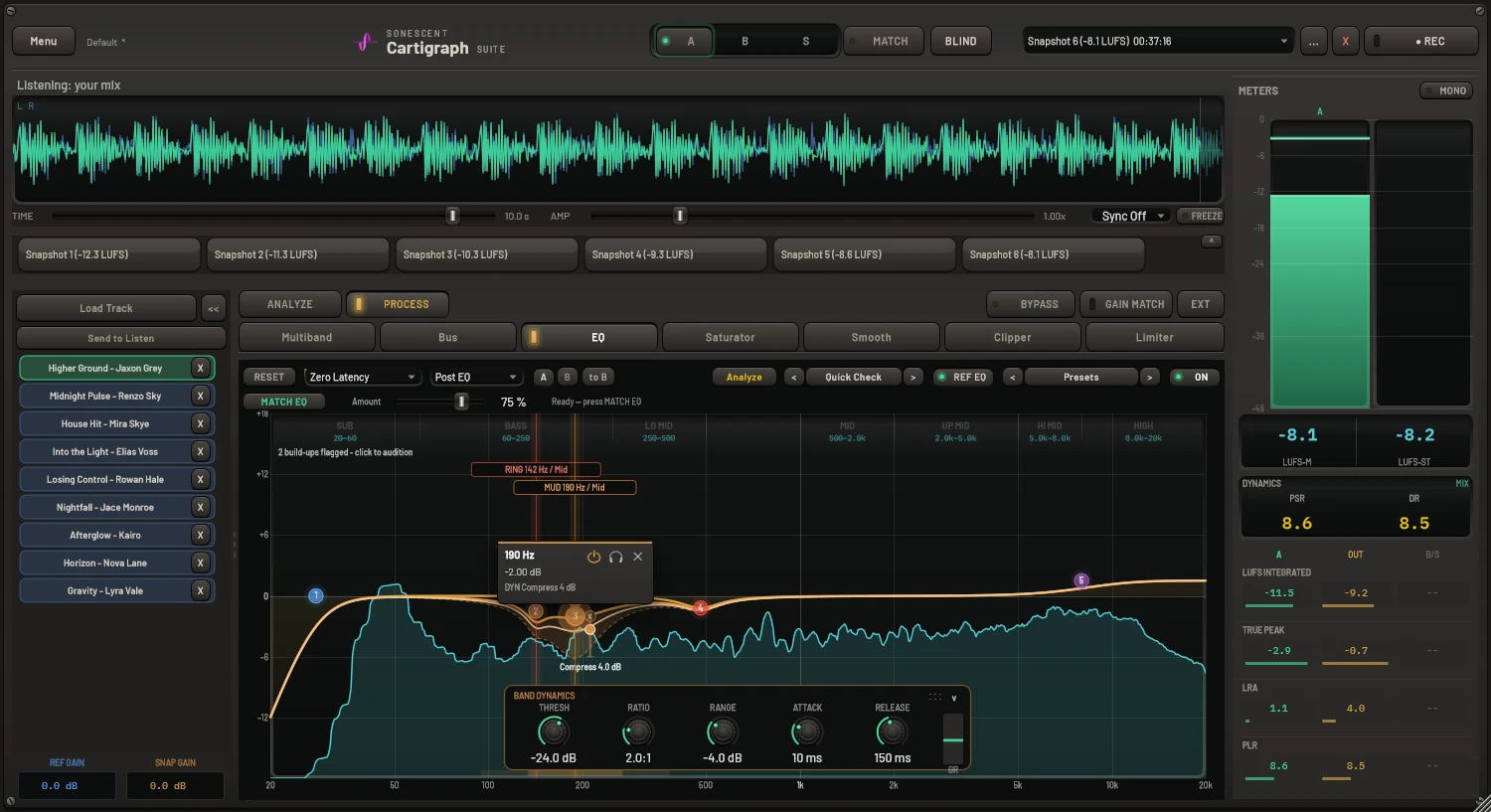Viewport: 1491px width, 812px height.
Task: Switch to the Saturator tab
Action: tap(731, 337)
